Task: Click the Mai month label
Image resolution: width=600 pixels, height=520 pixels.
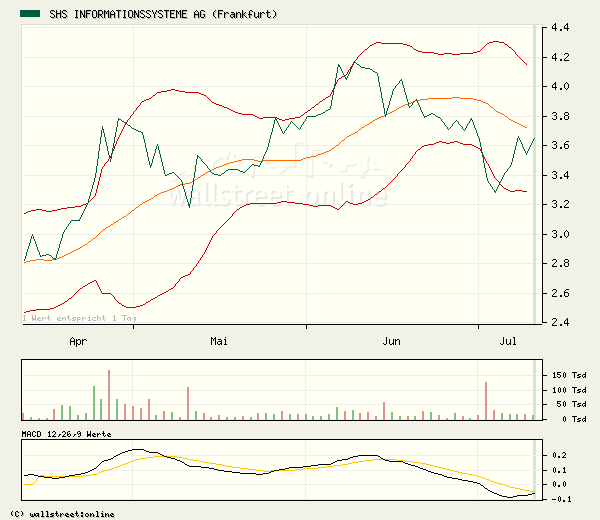Action: click(219, 341)
